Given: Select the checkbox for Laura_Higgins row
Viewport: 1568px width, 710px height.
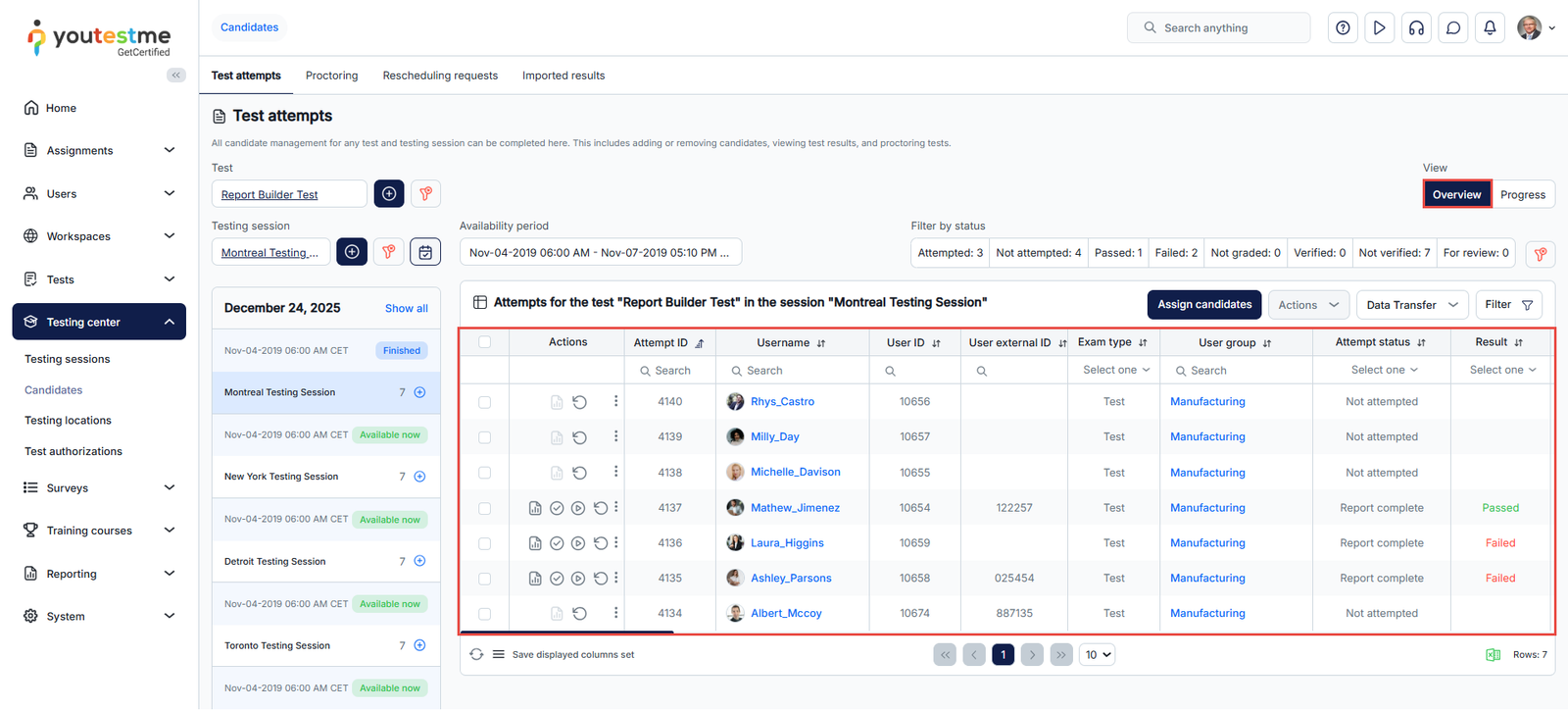Looking at the screenshot, I should pos(484,543).
